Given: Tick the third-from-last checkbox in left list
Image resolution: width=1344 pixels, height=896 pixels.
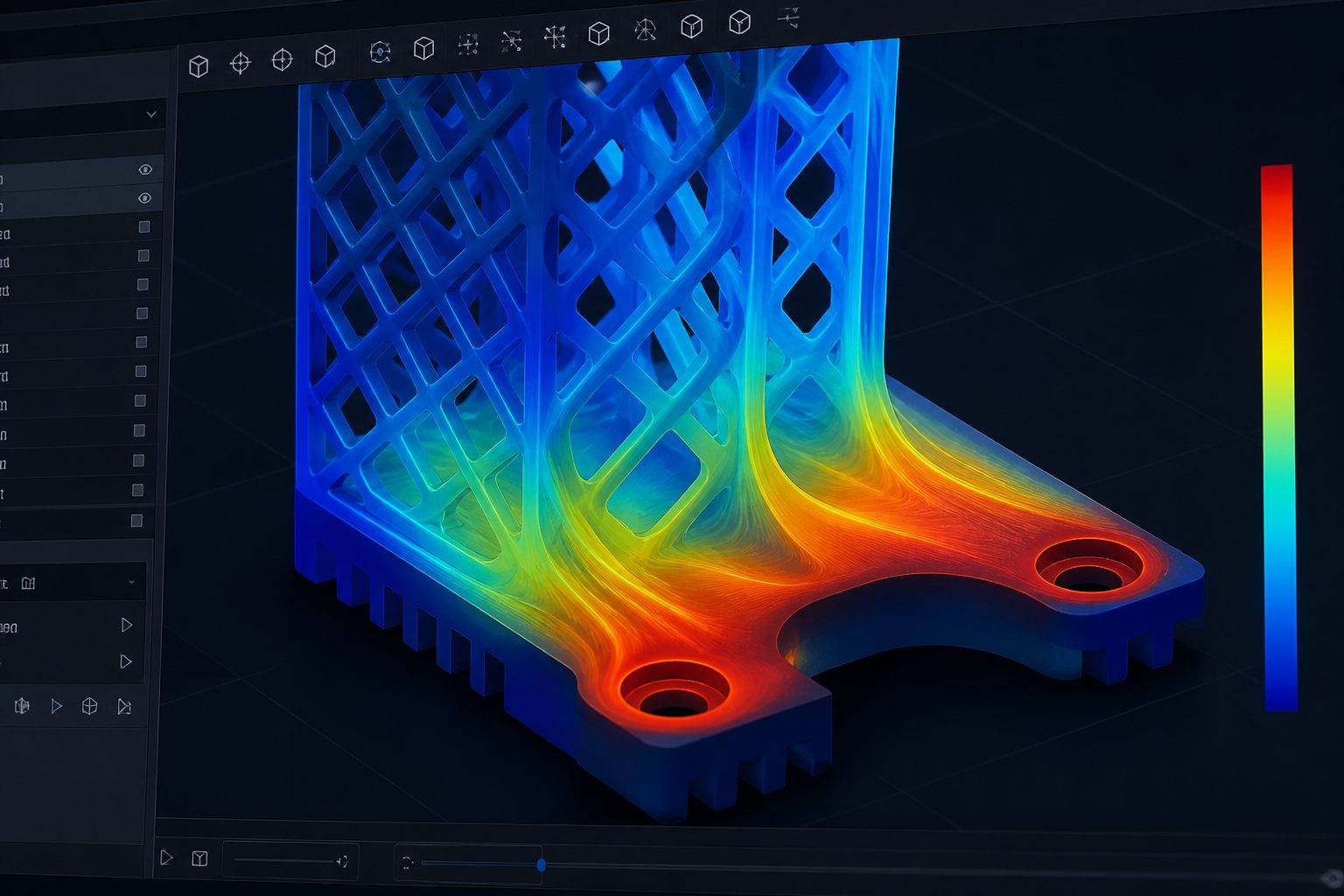Looking at the screenshot, I should (x=138, y=460).
